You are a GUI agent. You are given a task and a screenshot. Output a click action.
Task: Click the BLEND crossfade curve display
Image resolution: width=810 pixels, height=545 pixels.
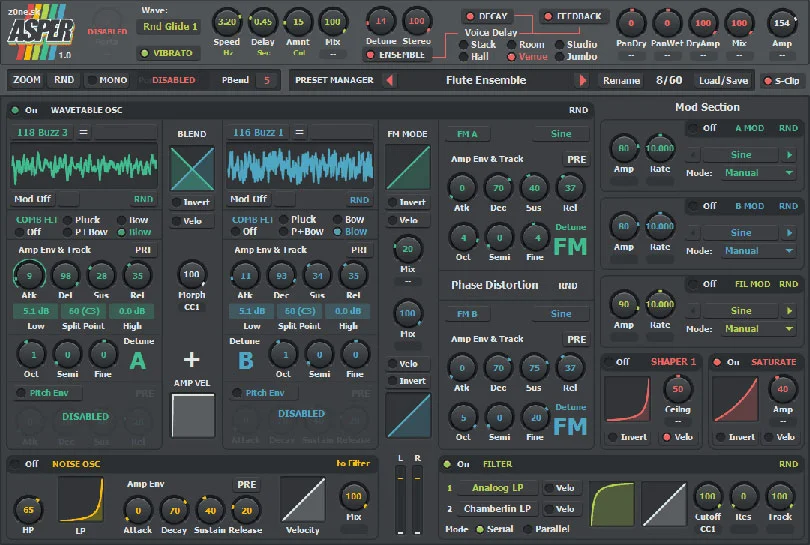191,168
